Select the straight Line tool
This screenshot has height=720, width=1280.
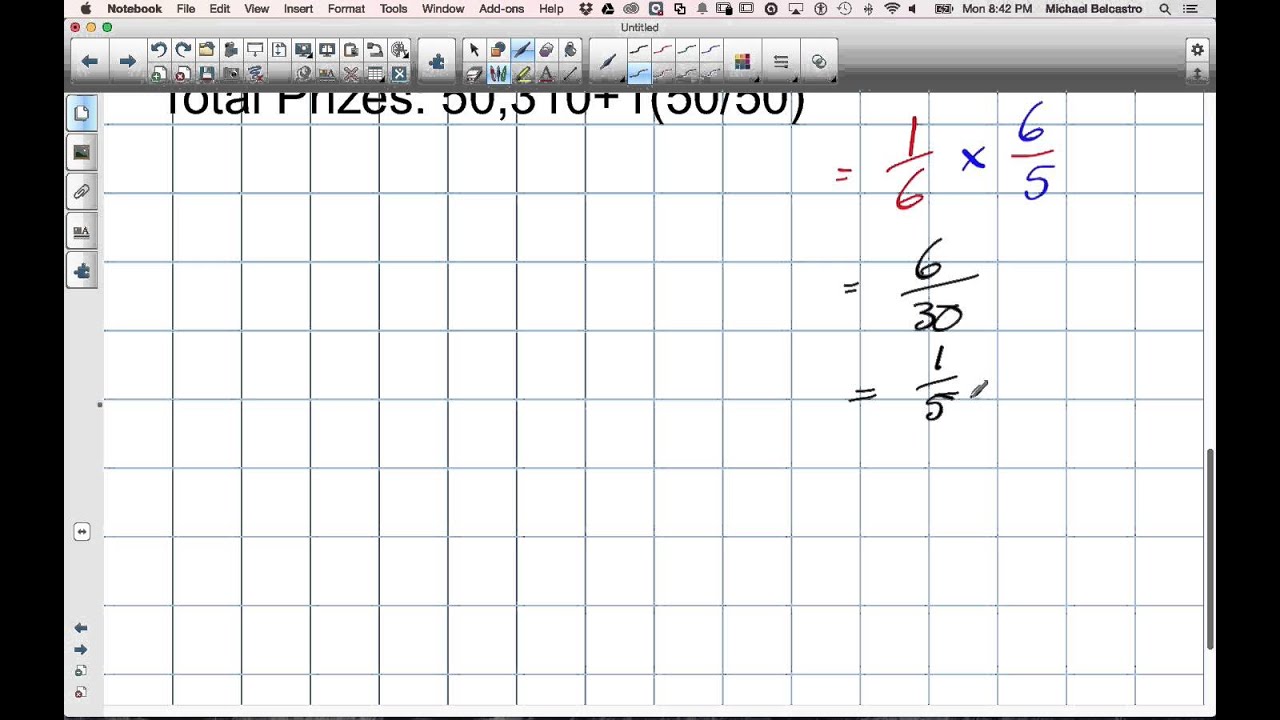[x=570, y=74]
